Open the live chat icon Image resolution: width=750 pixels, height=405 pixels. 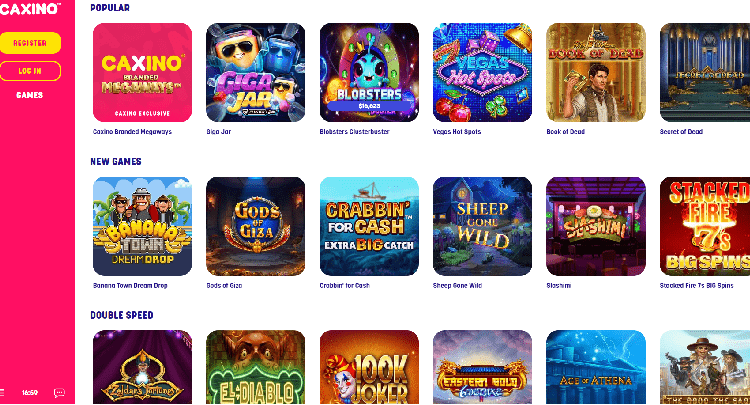point(59,393)
